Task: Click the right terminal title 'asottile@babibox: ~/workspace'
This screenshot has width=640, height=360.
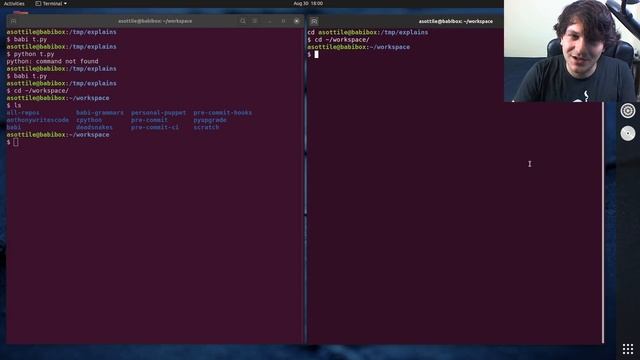Action: [x=456, y=21]
